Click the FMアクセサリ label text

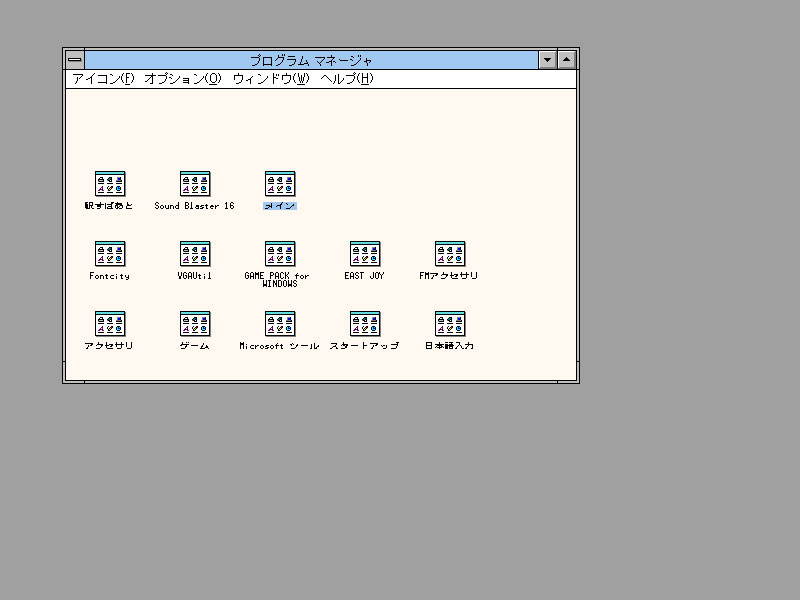pyautogui.click(x=448, y=276)
